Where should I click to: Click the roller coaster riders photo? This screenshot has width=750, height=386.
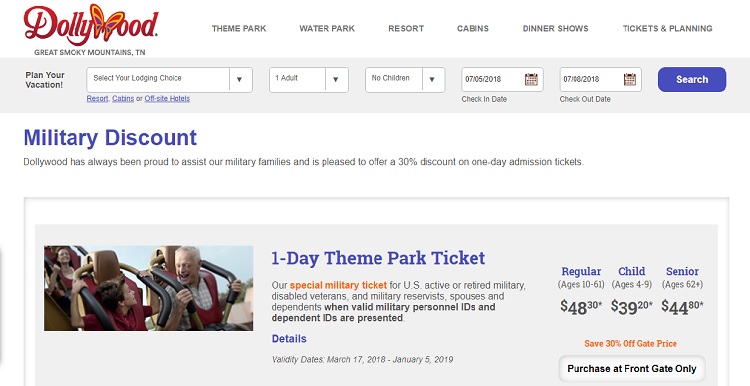(x=149, y=288)
